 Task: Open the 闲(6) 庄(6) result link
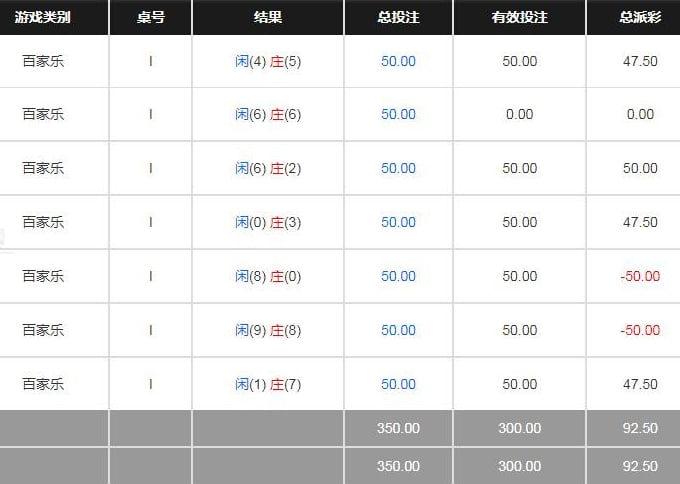click(x=268, y=115)
